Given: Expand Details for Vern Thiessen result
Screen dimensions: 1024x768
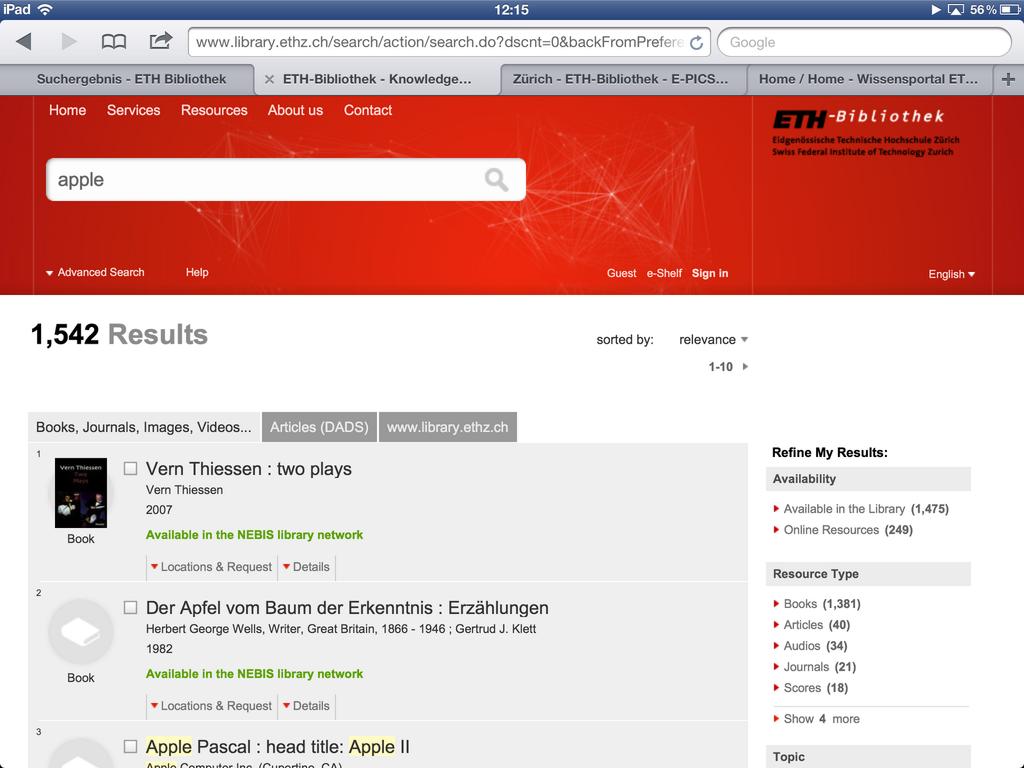Looking at the screenshot, I should pyautogui.click(x=306, y=567).
